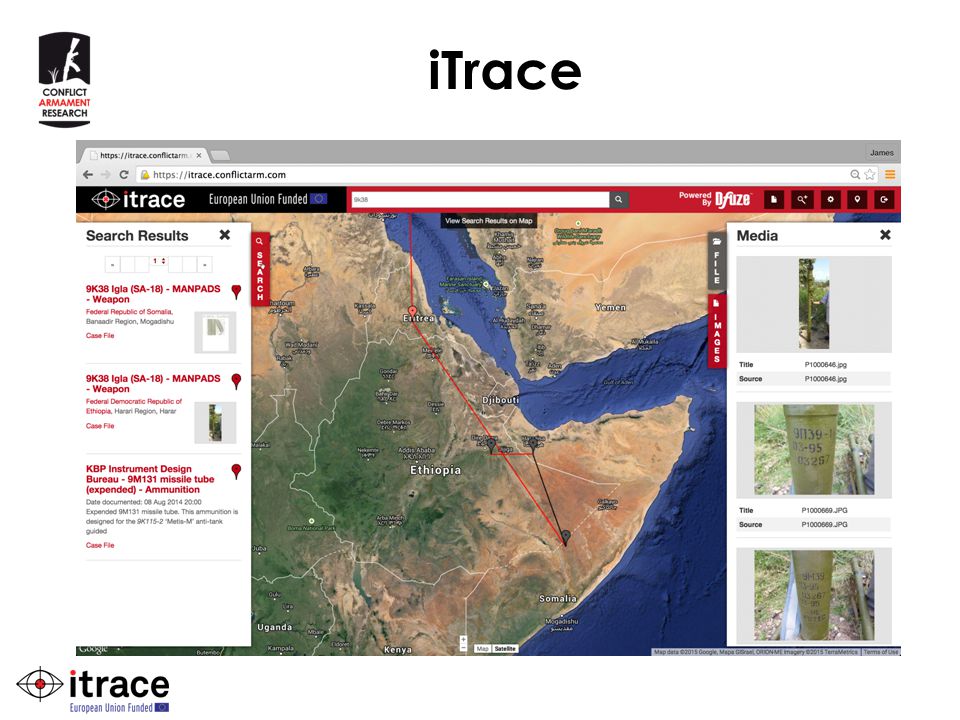Click the logout icon in itrace toolbar
This screenshot has width=960, height=720.
point(884,200)
